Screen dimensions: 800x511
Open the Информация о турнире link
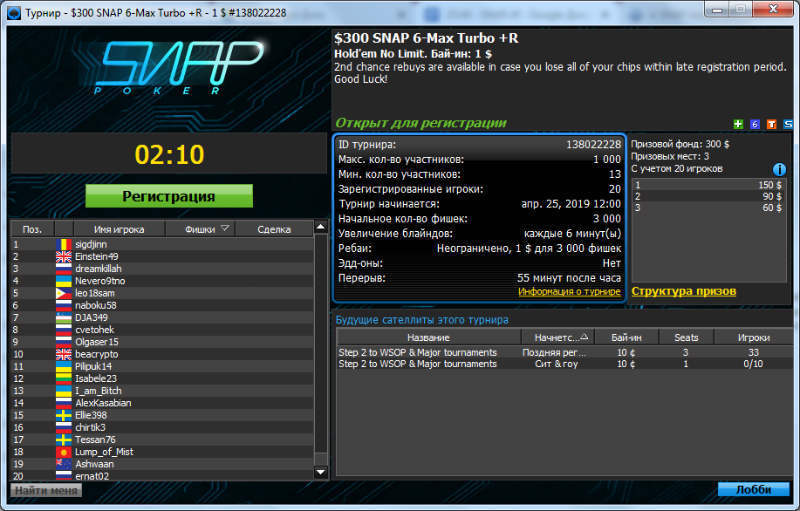point(568,292)
